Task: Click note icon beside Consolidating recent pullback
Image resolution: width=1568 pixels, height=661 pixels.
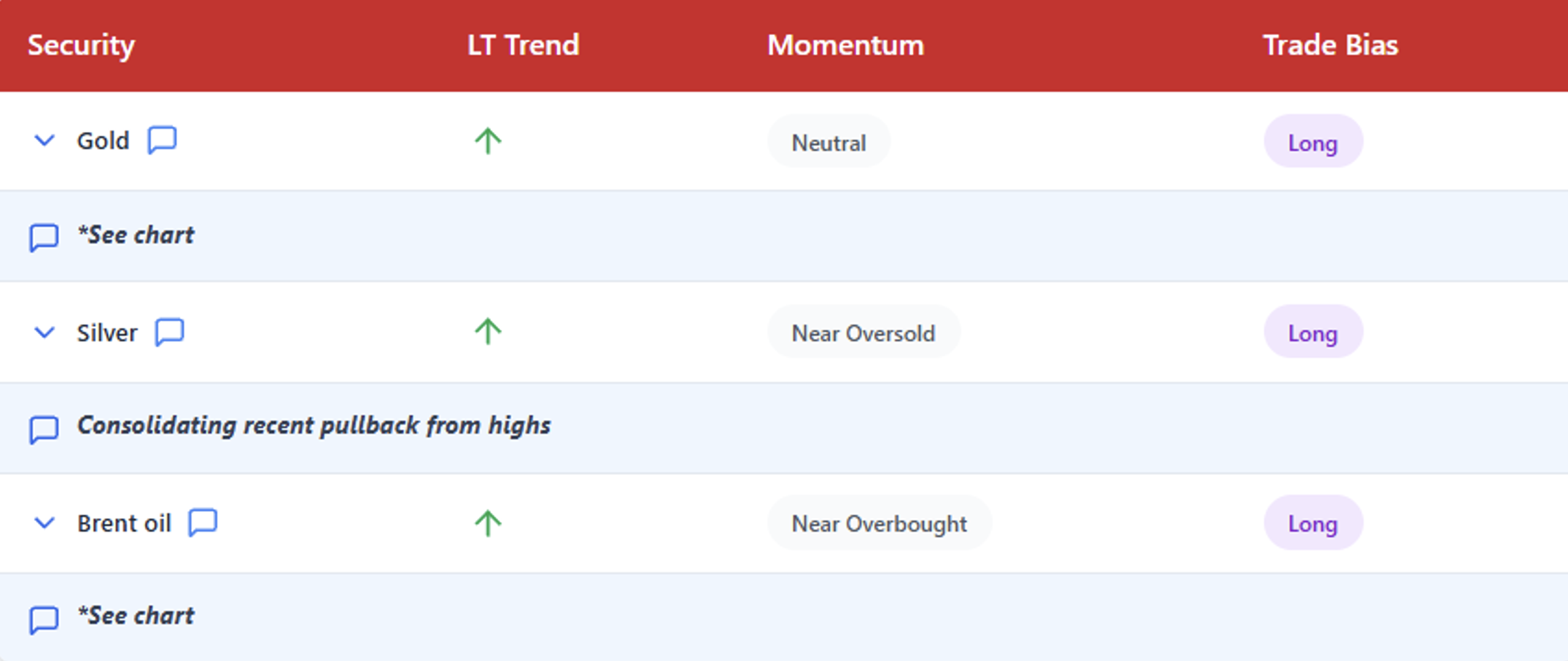Action: (44, 429)
